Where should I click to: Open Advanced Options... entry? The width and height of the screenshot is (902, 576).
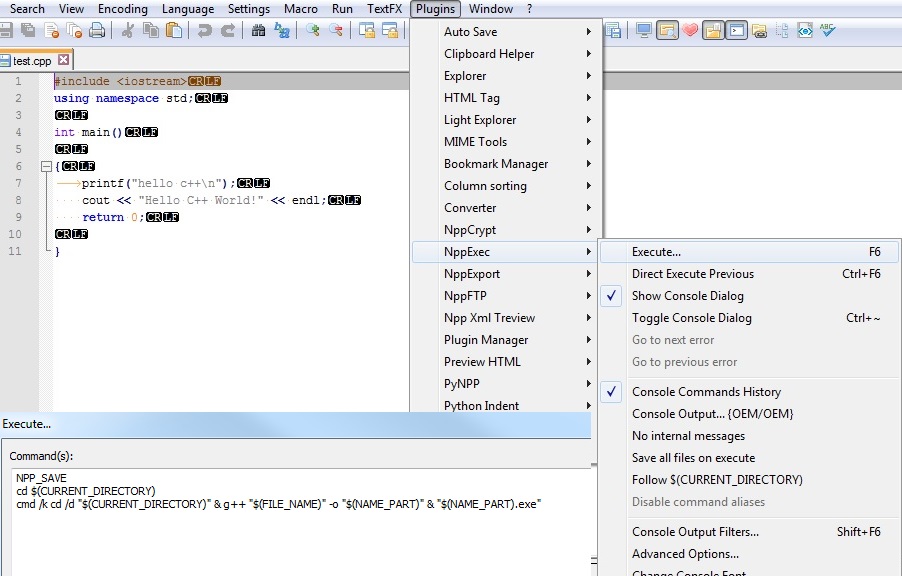[750, 554]
